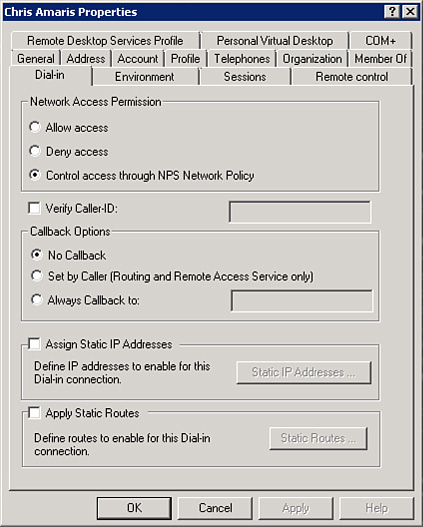
Task: Close the Chris Amaris Properties dialog
Action: click(x=410, y=12)
